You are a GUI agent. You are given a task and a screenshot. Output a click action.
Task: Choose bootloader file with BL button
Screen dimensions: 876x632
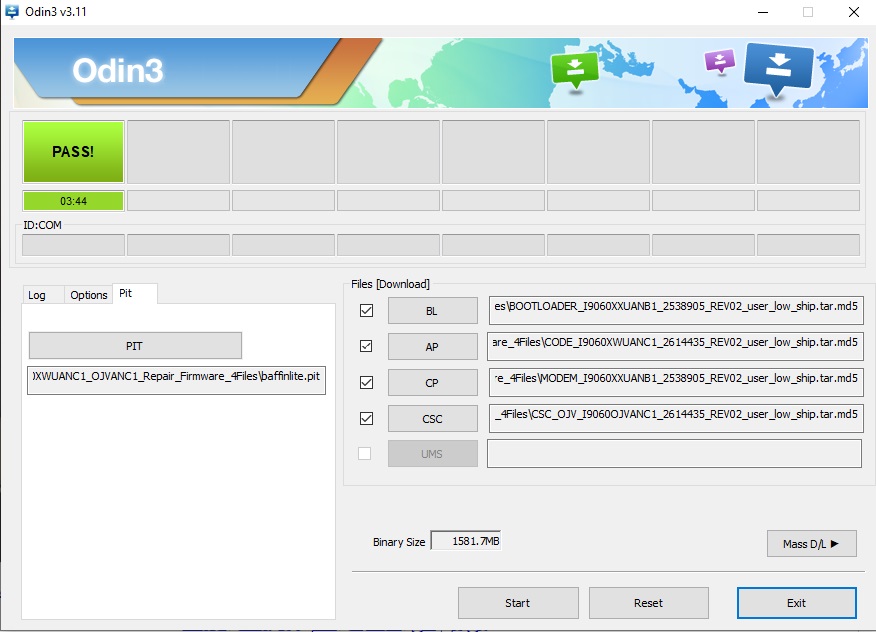[x=432, y=311]
